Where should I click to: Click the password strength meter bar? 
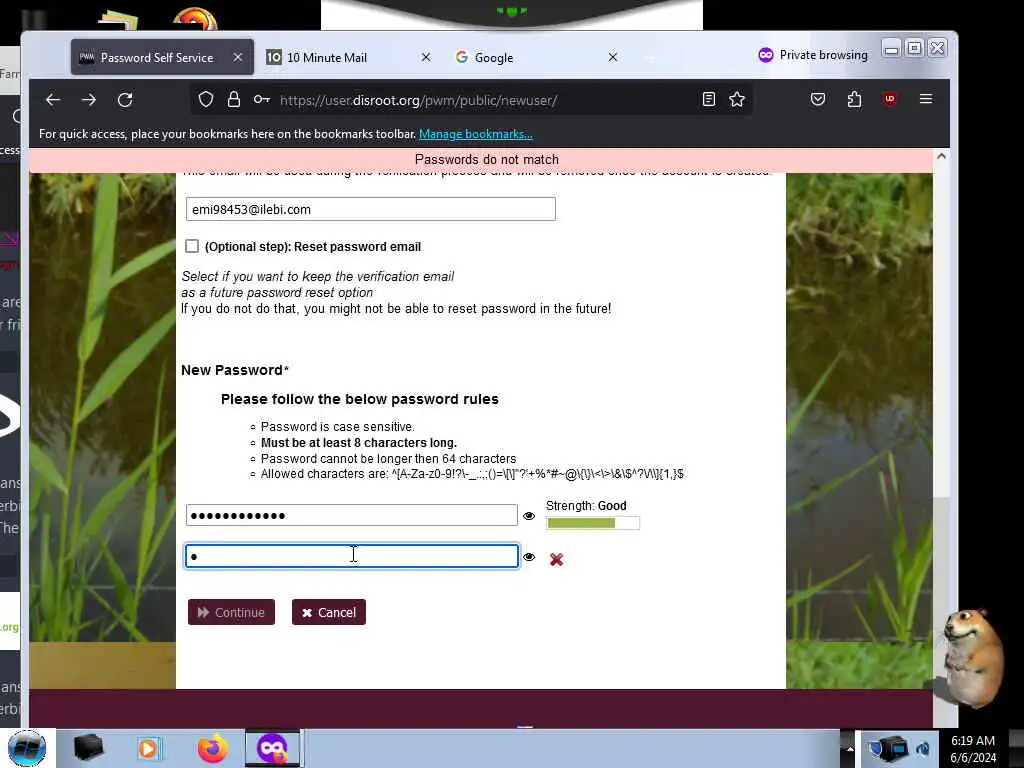click(593, 523)
